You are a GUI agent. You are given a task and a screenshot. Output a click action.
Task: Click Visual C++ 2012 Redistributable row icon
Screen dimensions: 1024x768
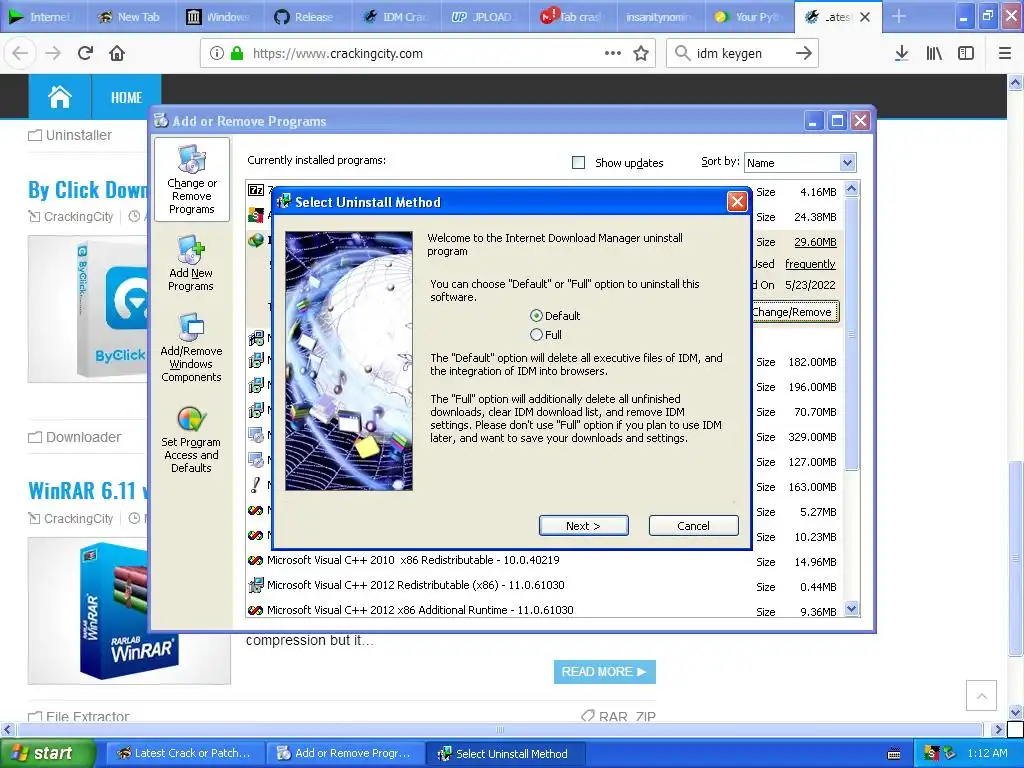click(x=255, y=585)
